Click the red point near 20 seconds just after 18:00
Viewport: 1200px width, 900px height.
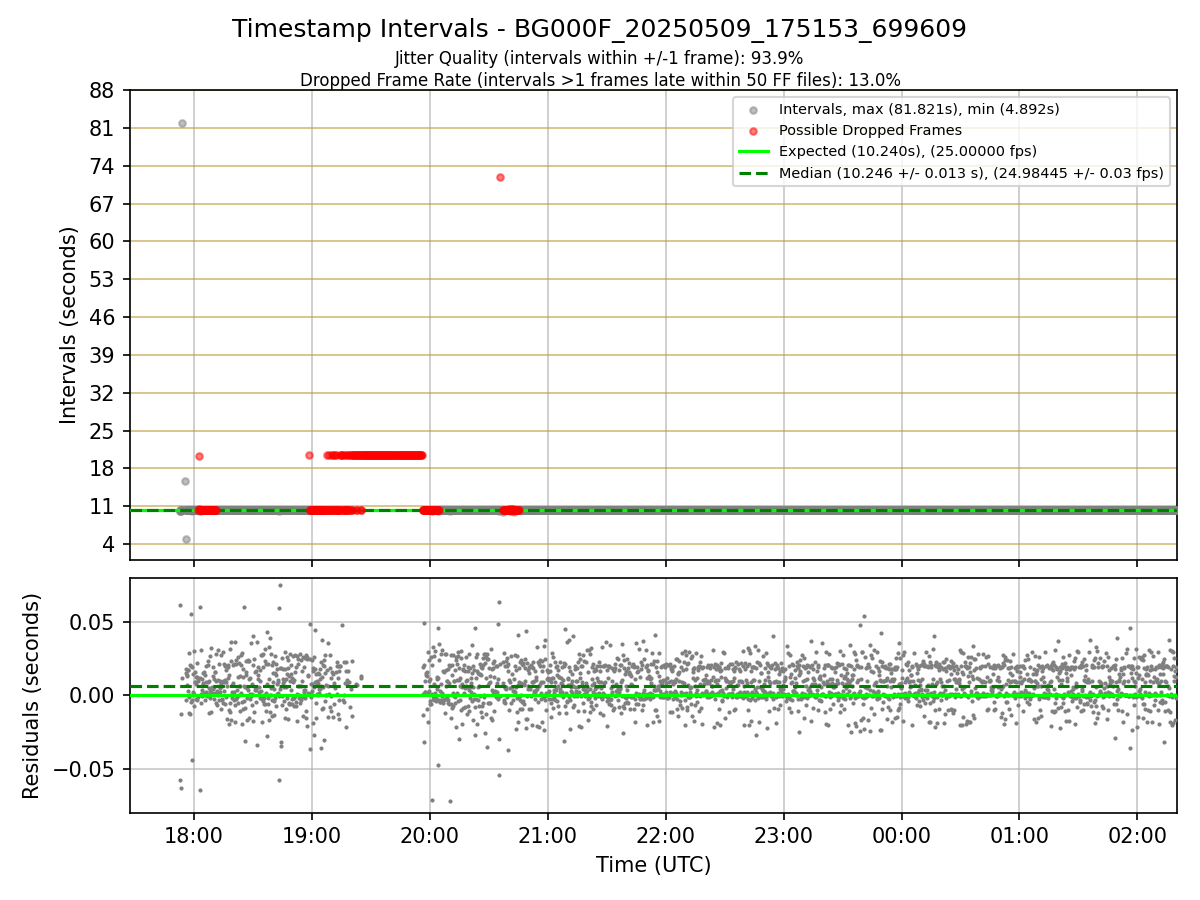click(199, 456)
